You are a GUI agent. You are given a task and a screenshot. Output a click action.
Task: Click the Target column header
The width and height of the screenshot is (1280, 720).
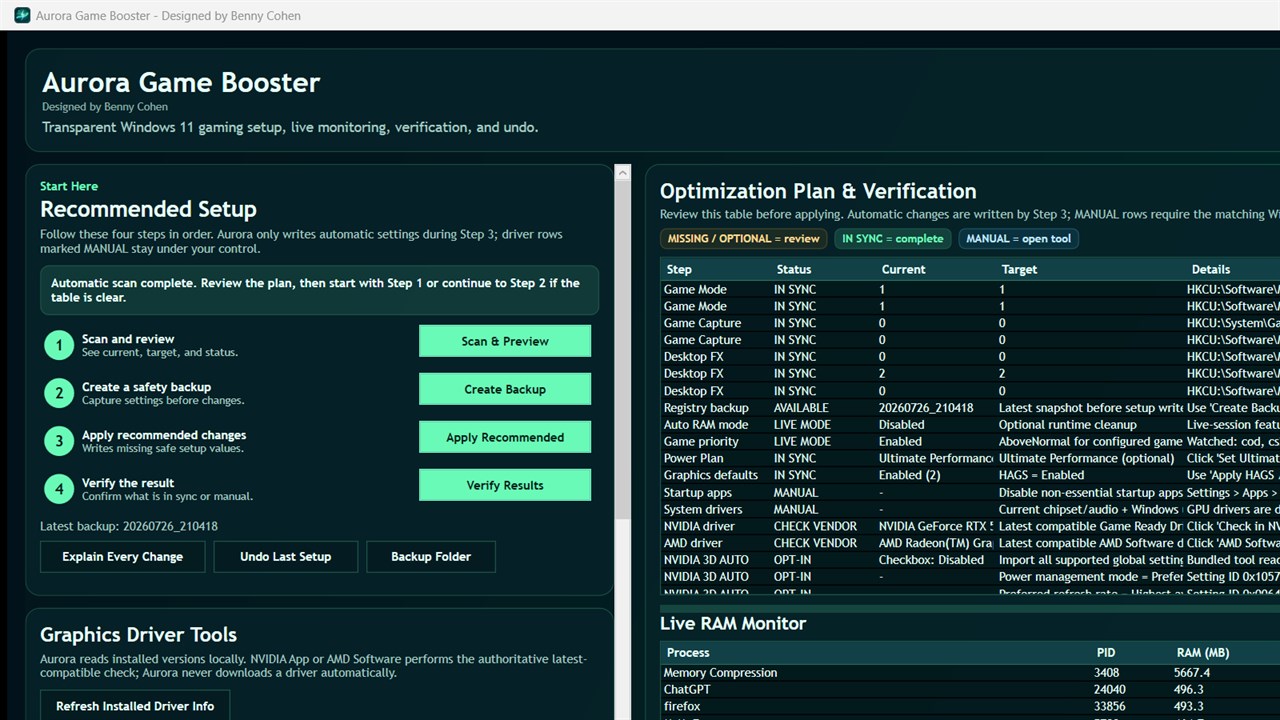point(1091,269)
